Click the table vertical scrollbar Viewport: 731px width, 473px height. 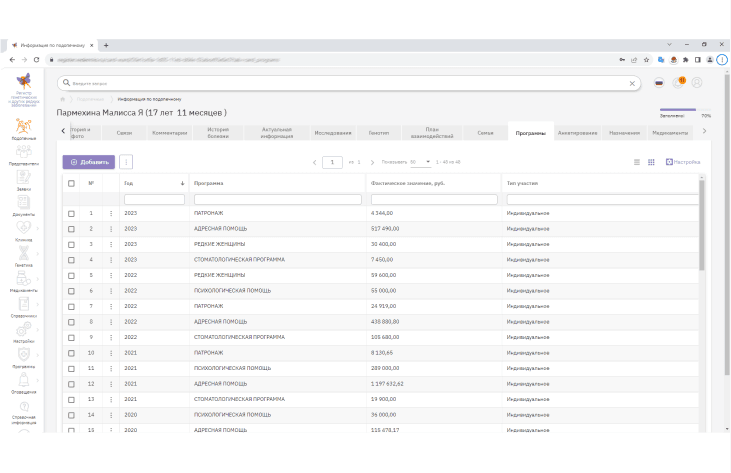pos(702,226)
